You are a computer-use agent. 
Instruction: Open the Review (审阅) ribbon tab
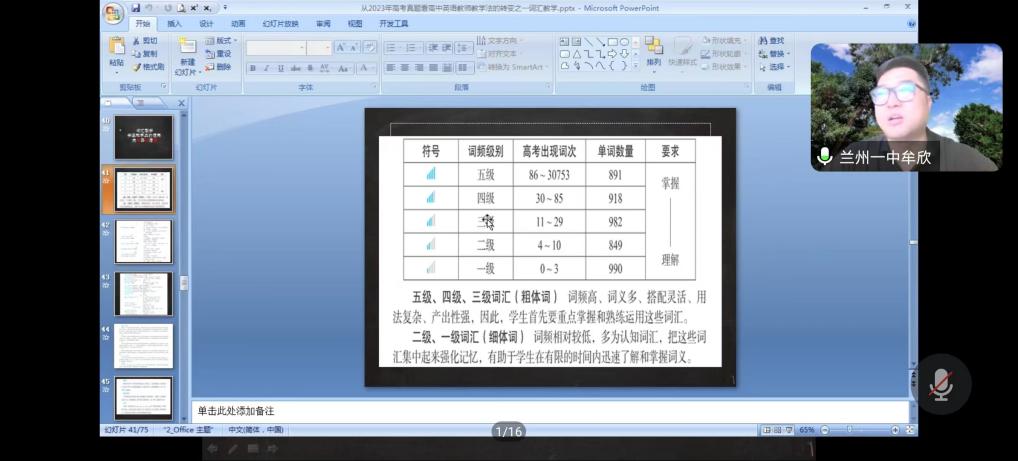tap(322, 24)
